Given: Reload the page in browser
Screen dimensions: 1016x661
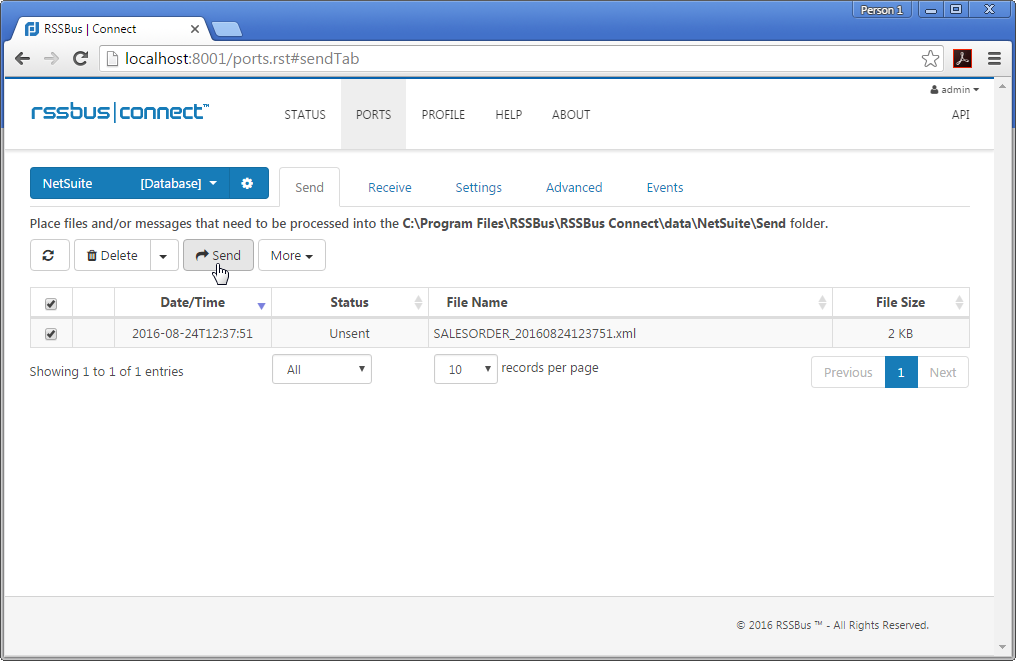Looking at the screenshot, I should pos(80,59).
